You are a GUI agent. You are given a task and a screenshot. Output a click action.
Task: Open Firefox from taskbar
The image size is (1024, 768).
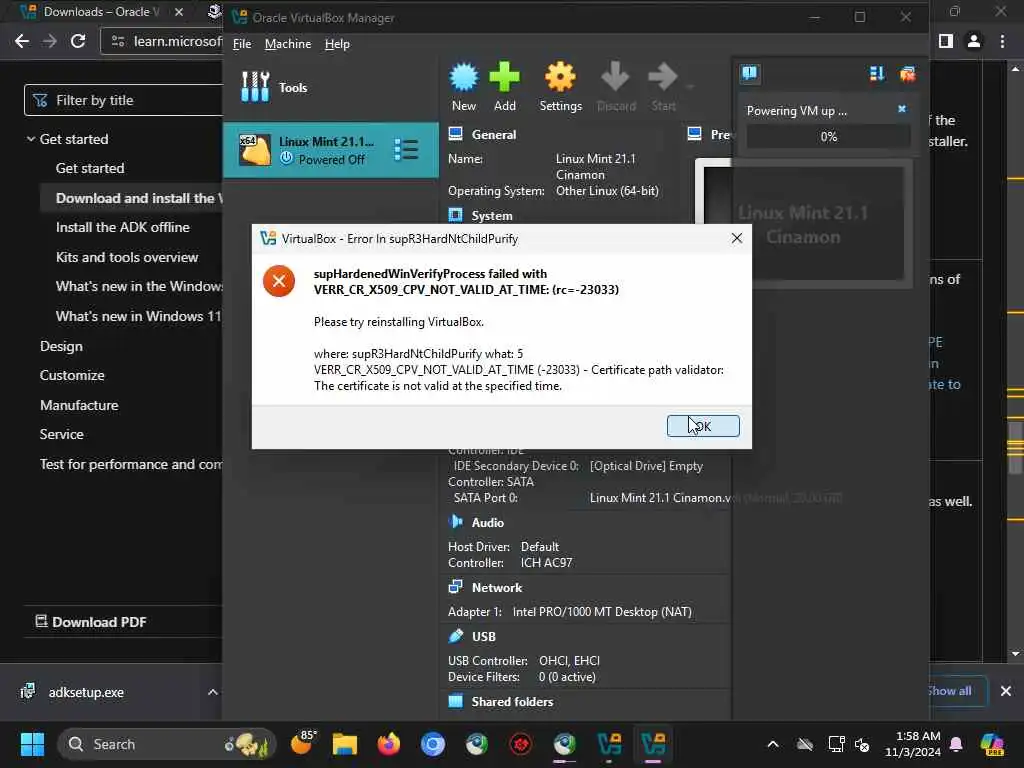[389, 744]
